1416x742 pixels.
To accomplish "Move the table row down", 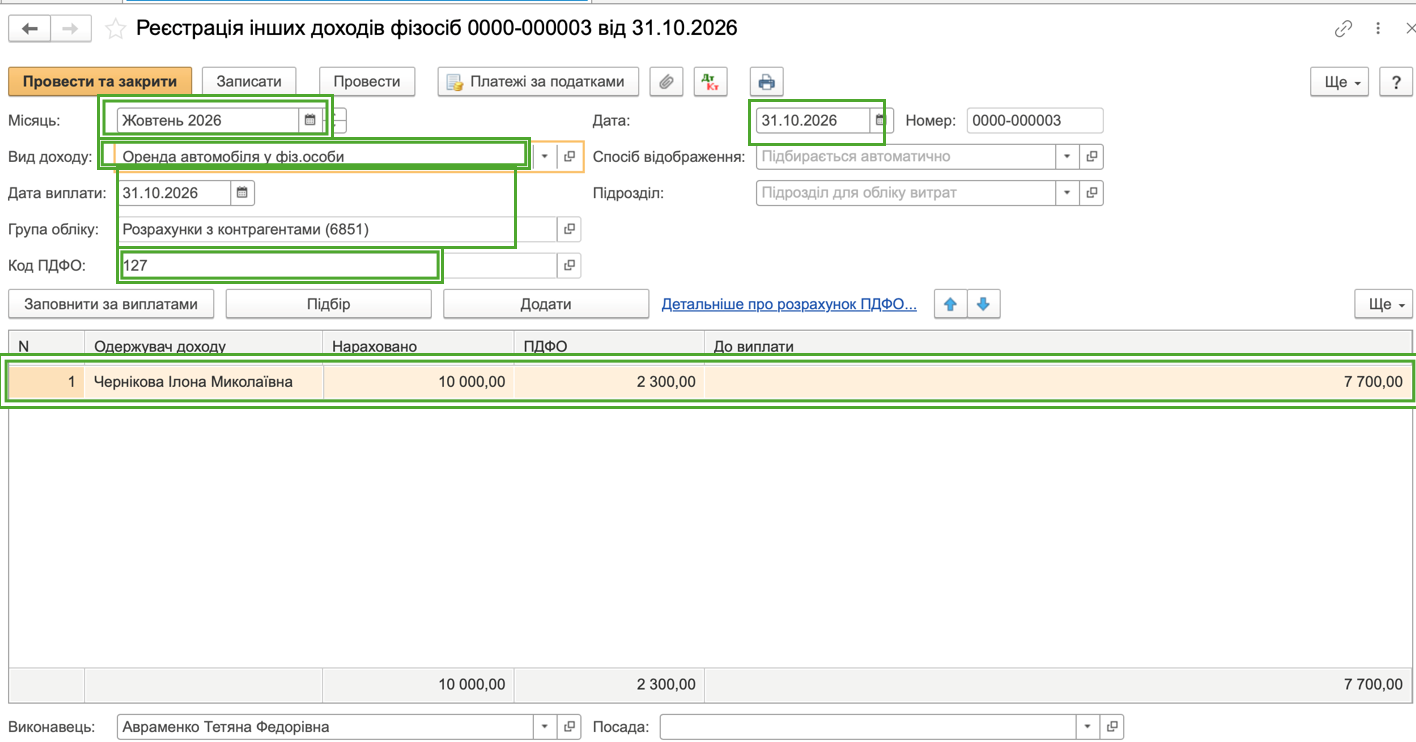I will pos(983,304).
